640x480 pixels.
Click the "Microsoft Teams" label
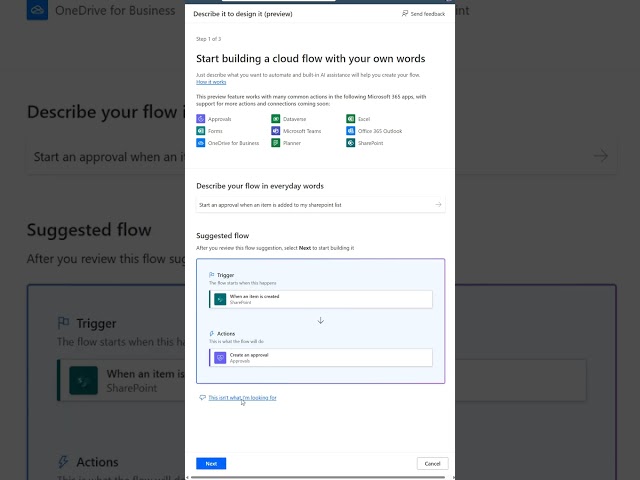(x=302, y=131)
